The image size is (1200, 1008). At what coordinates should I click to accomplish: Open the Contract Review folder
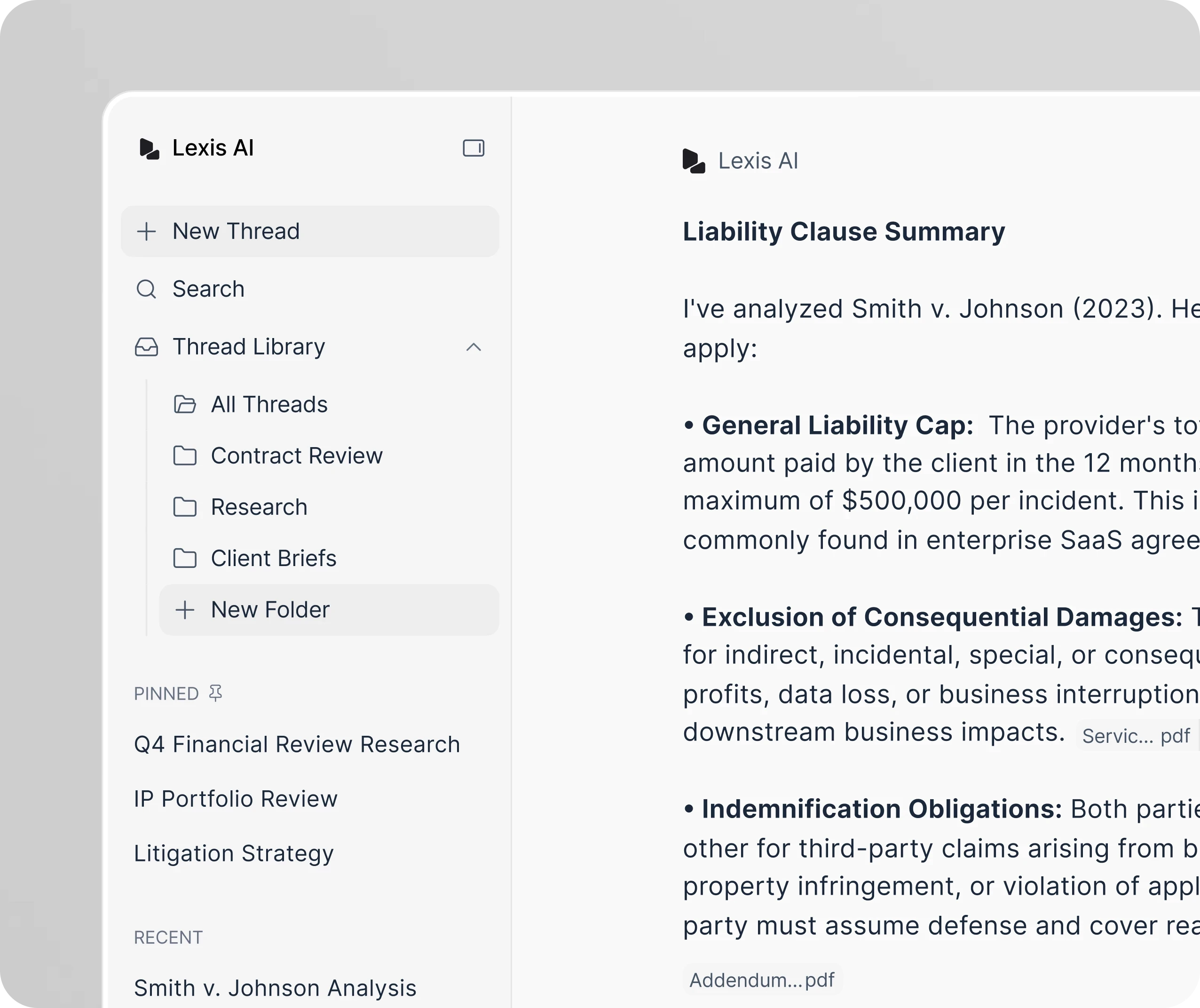point(329,456)
